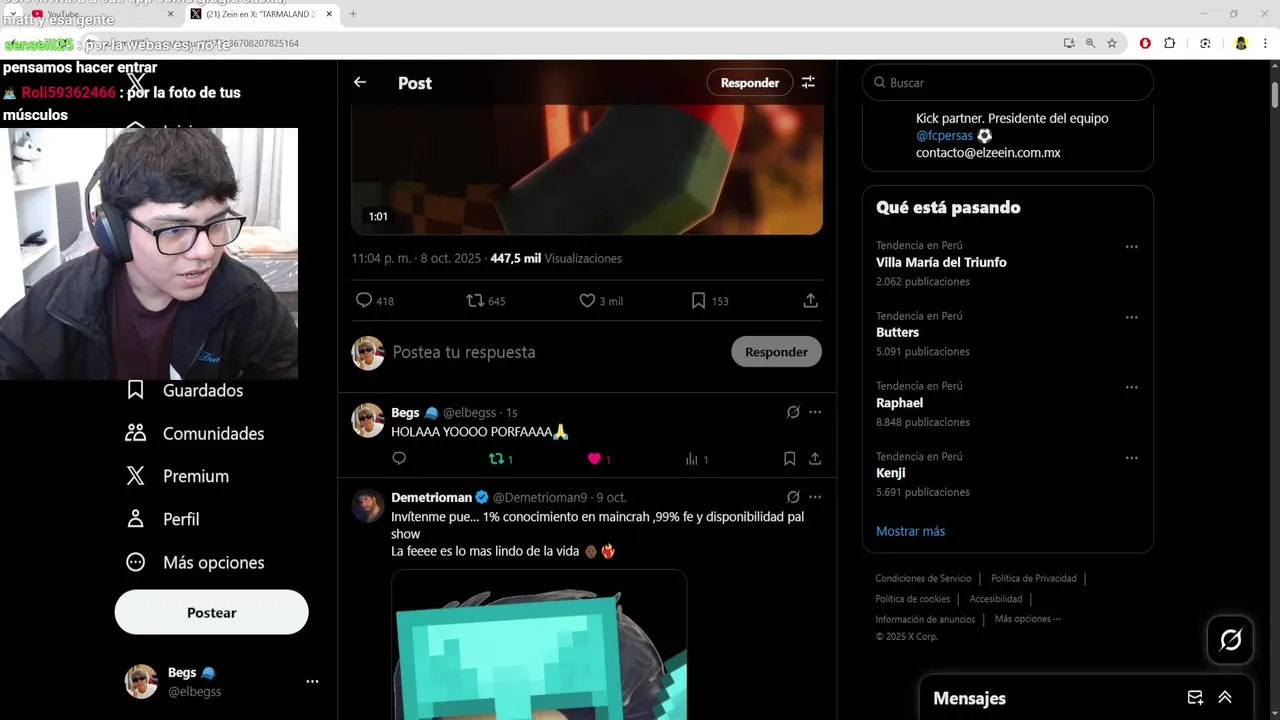Click Mostrar más under trends
This screenshot has height=720, width=1280.
coord(910,531)
